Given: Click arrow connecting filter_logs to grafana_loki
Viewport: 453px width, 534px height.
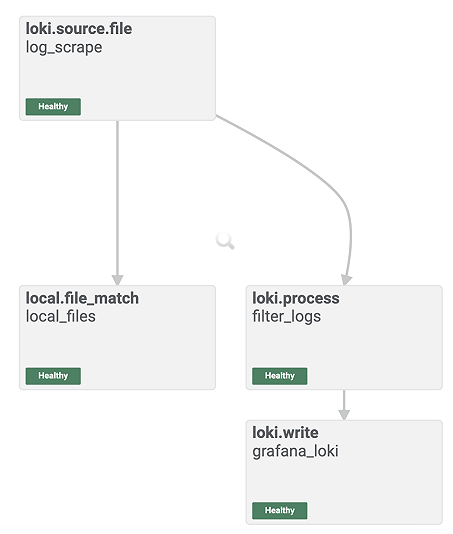Looking at the screenshot, I should tap(344, 405).
